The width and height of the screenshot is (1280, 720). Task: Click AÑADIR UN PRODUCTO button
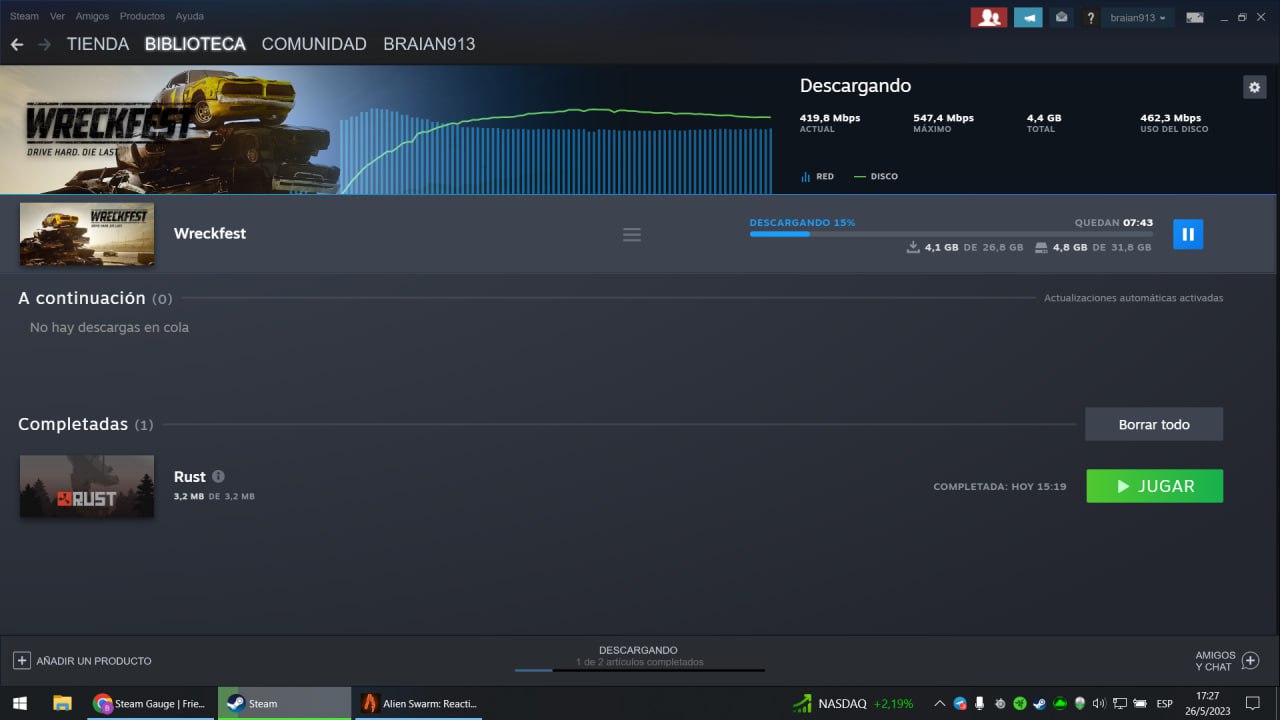point(82,661)
